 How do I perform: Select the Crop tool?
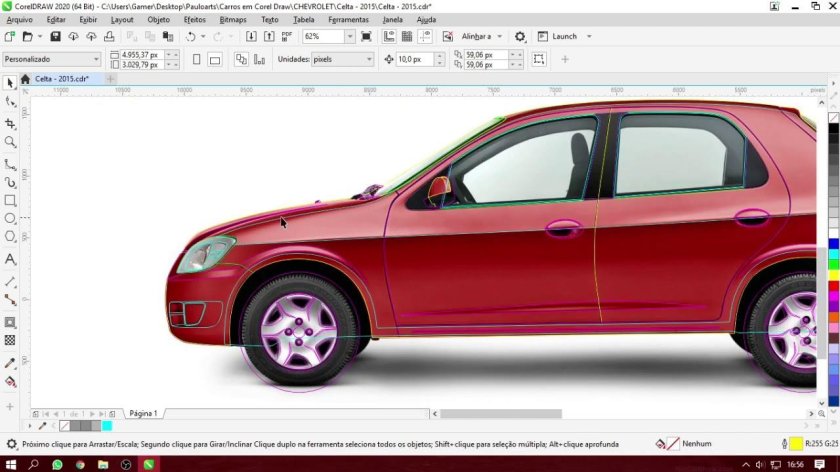[10, 123]
